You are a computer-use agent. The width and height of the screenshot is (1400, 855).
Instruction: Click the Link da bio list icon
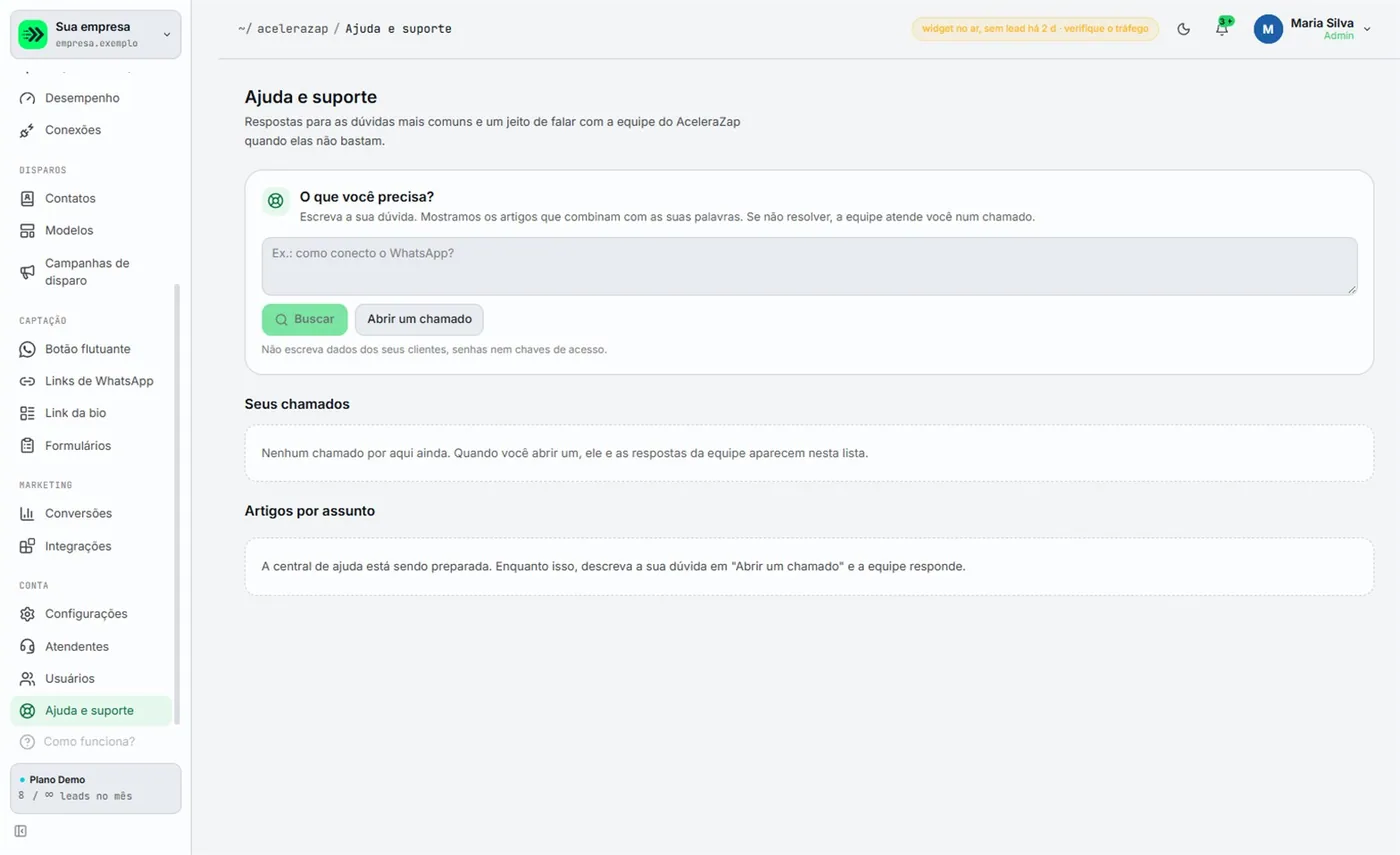click(x=28, y=413)
